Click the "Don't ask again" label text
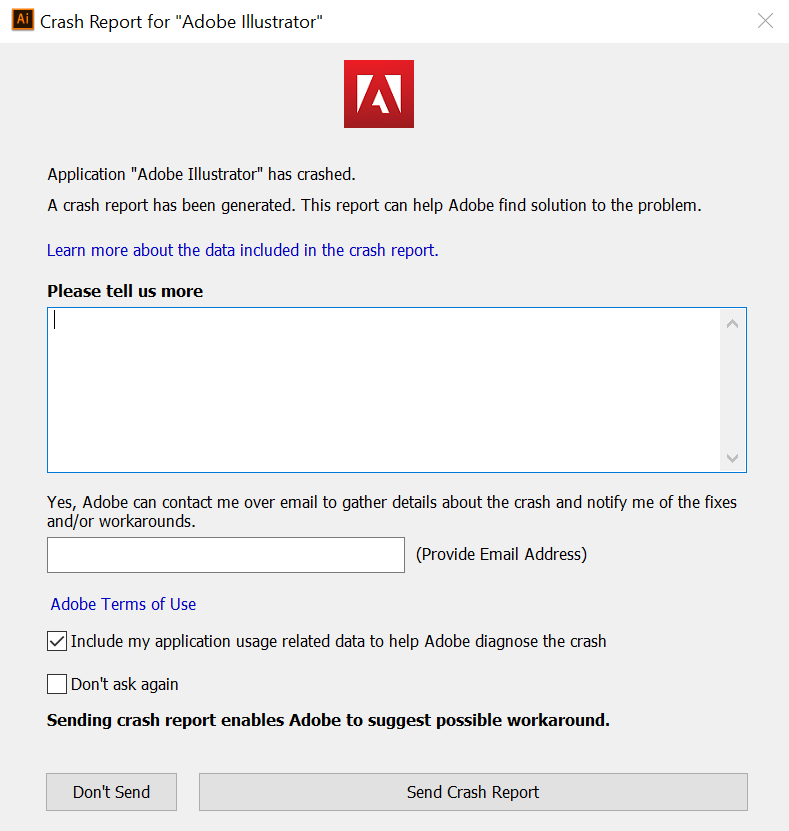The image size is (789, 831). click(125, 684)
